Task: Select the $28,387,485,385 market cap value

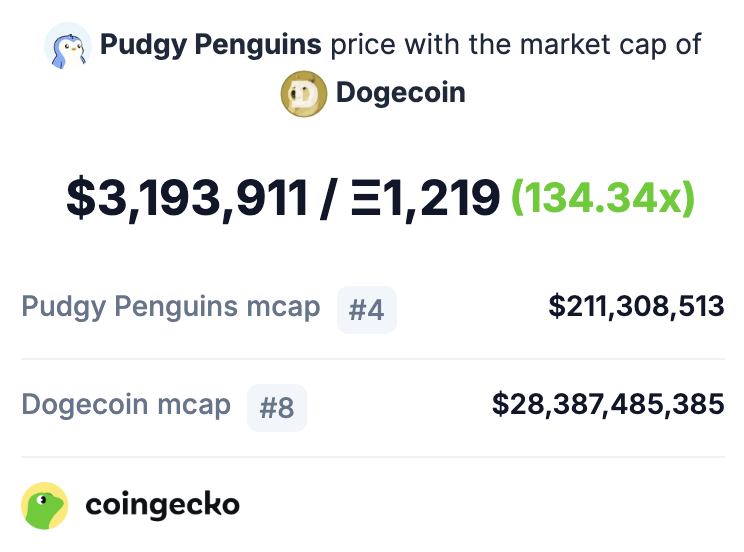Action: 608,405
